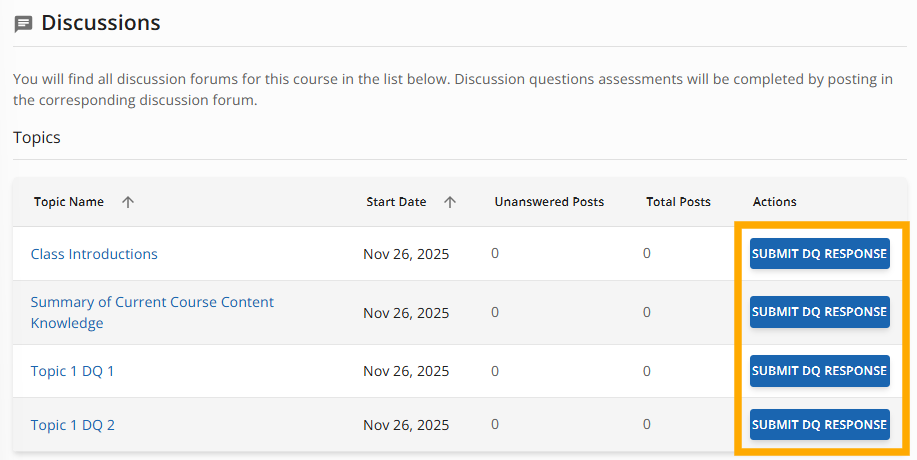Click the discussion forums description paragraph
The height and width of the screenshot is (460, 917).
point(452,90)
